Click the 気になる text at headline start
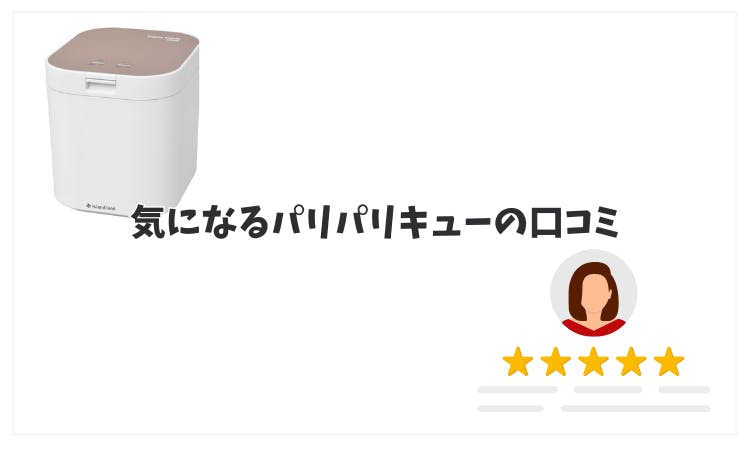The width and height of the screenshot is (750, 450). pyautogui.click(x=200, y=222)
